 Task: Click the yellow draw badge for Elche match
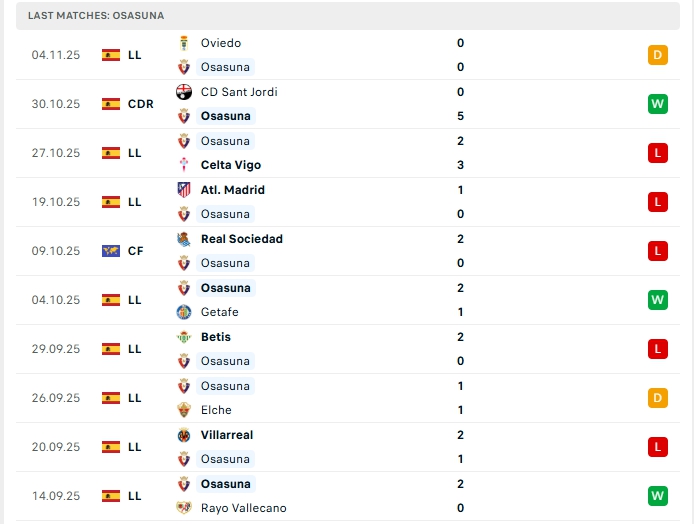click(657, 398)
